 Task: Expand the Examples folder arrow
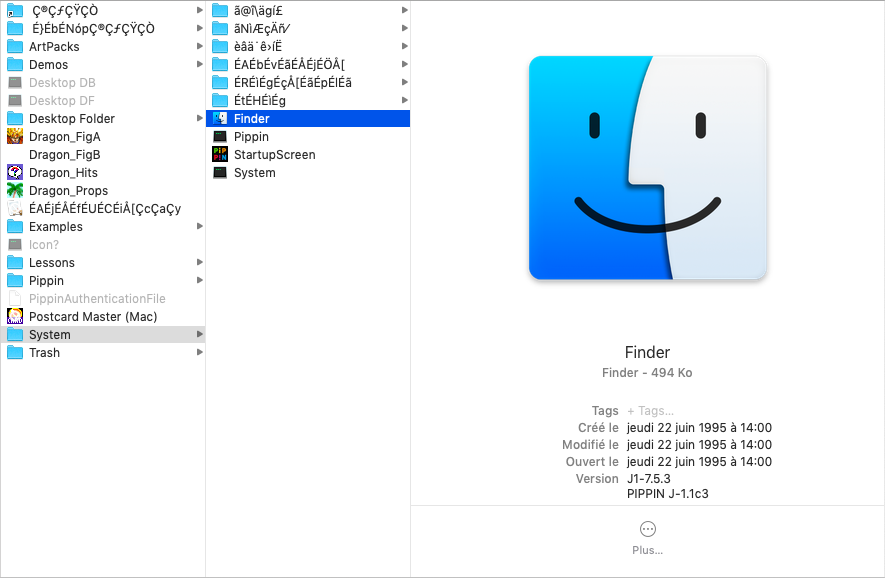pos(199,226)
